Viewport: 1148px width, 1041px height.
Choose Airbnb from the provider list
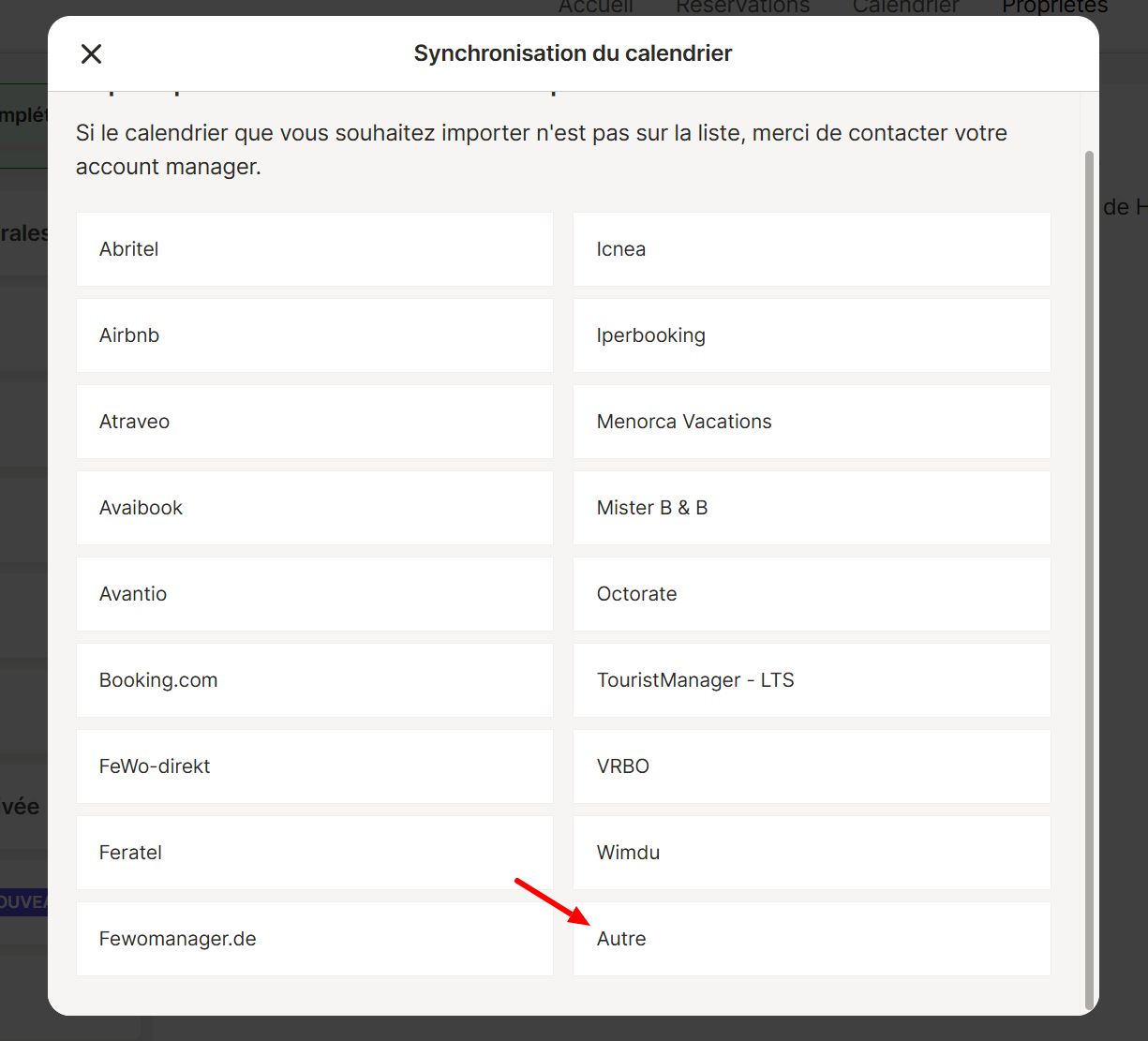pos(314,335)
